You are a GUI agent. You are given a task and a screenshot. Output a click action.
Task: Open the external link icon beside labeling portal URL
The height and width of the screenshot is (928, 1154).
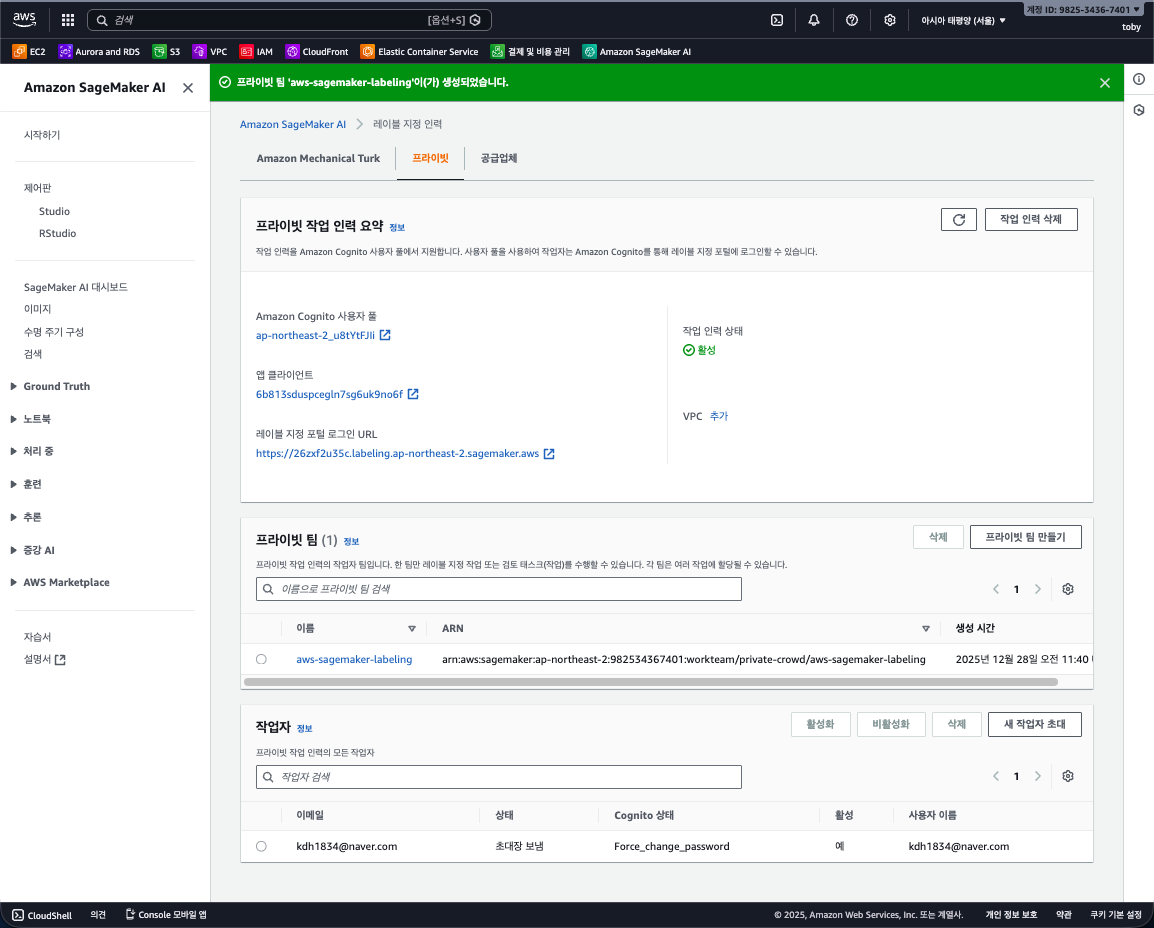tap(549, 453)
